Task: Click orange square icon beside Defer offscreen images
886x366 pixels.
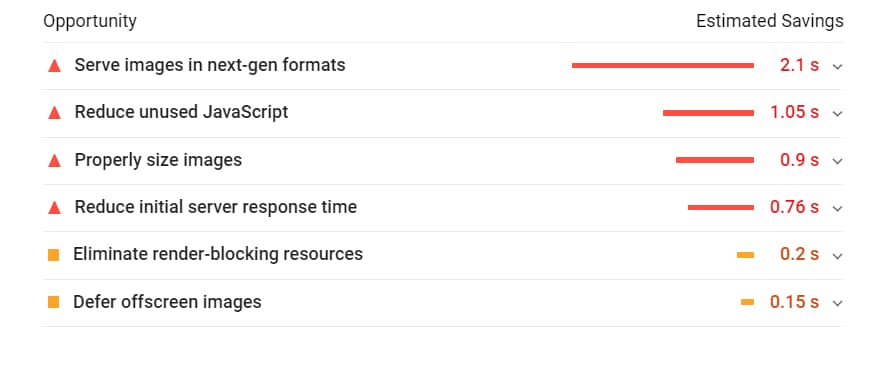Action: [x=54, y=302]
